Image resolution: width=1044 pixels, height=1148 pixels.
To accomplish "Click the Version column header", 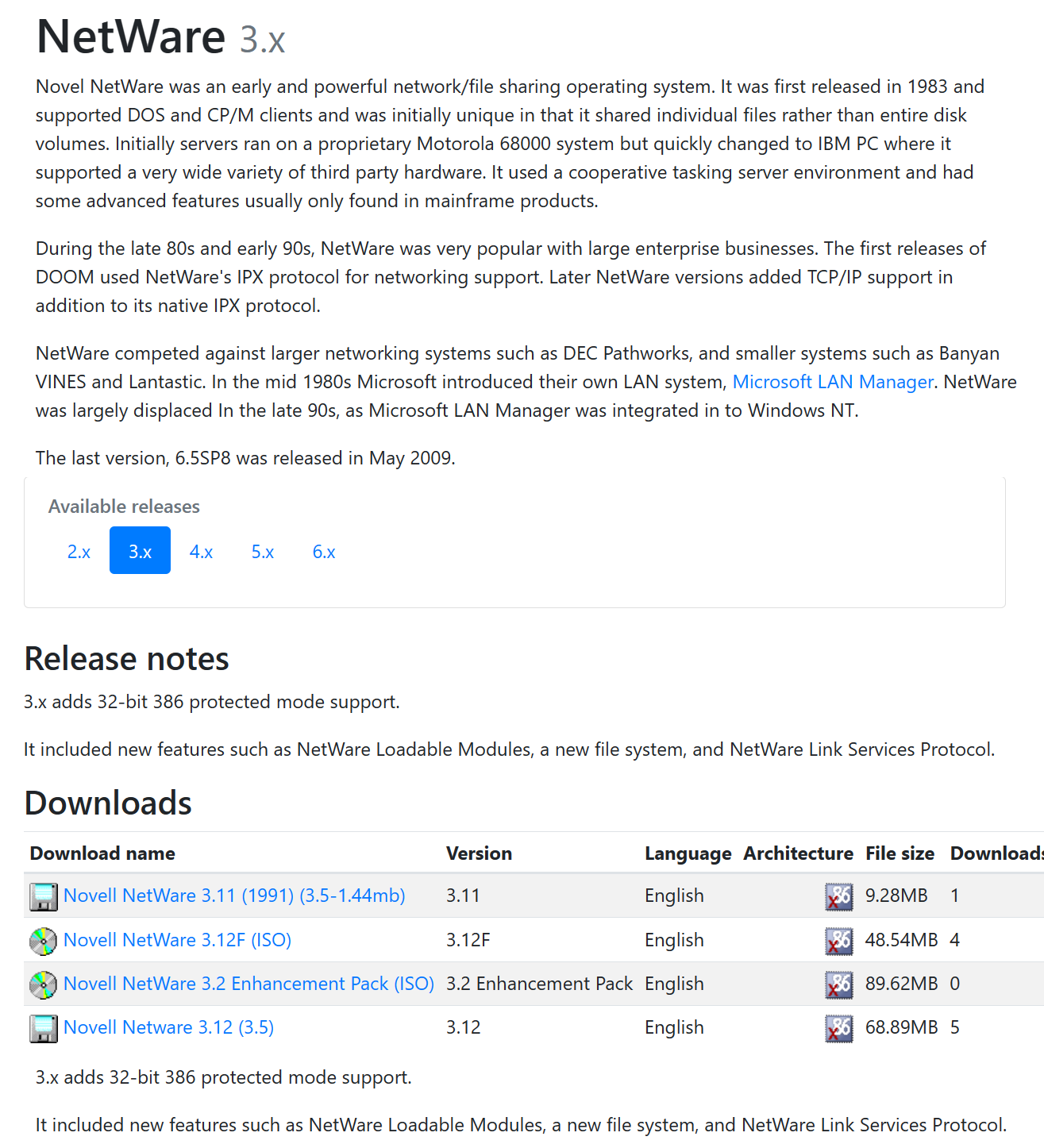I will pos(479,853).
